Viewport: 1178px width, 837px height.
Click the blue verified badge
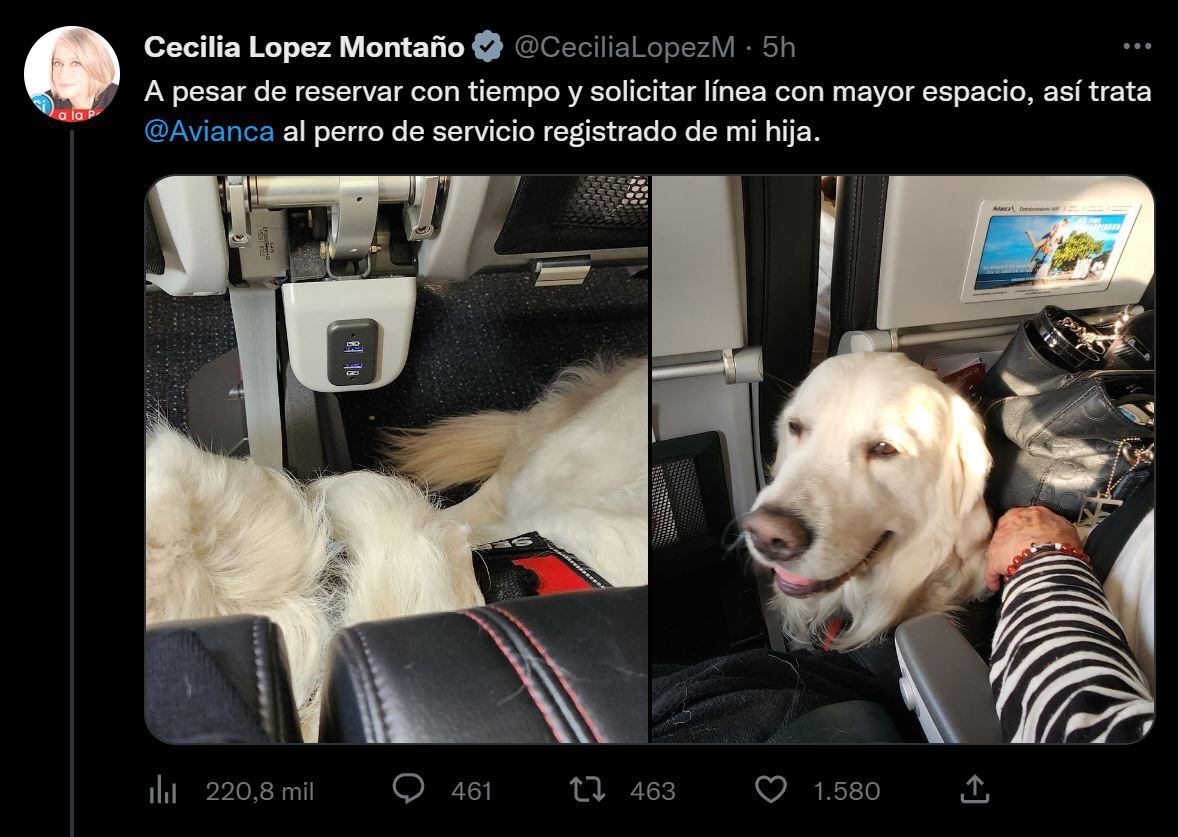point(488,47)
